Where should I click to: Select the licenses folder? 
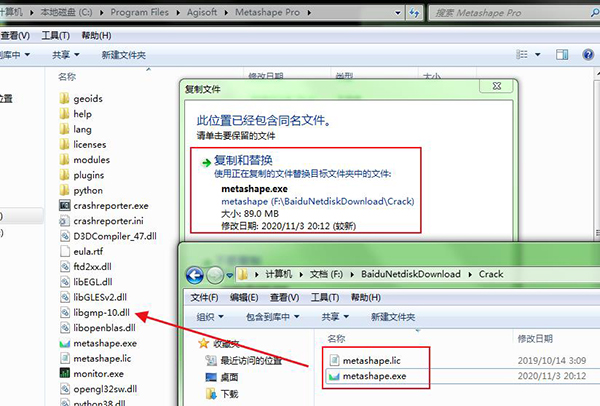[83, 145]
